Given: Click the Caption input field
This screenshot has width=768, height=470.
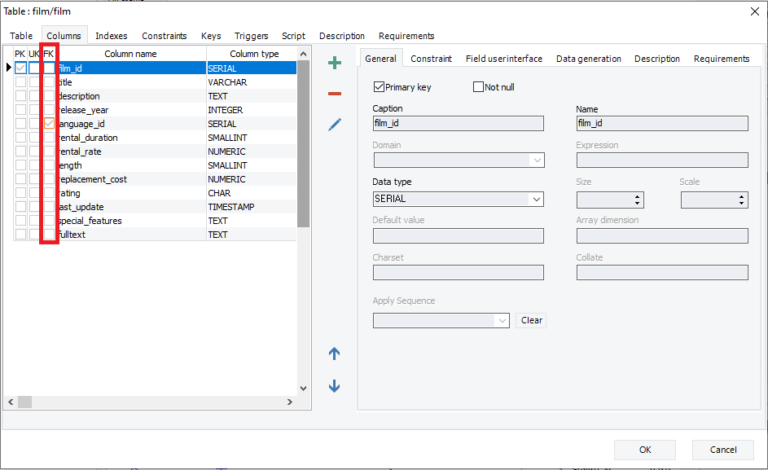Looking at the screenshot, I should click(x=458, y=124).
